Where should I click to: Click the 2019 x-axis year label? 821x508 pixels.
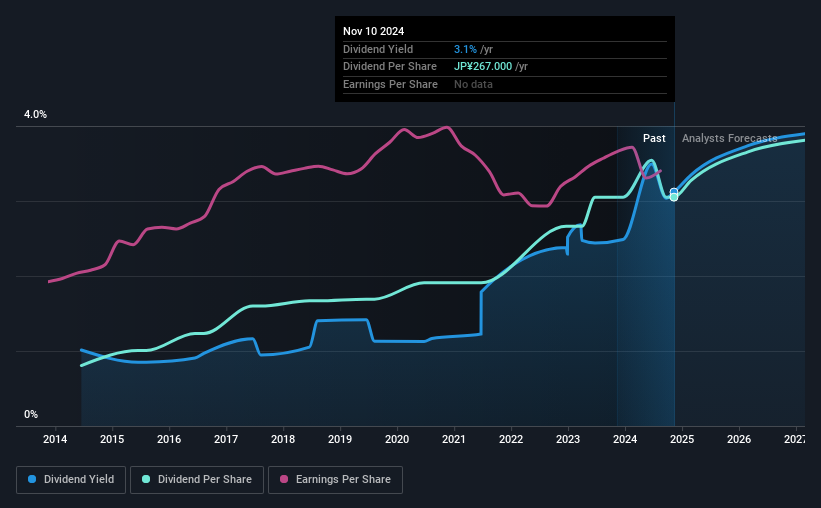340,439
